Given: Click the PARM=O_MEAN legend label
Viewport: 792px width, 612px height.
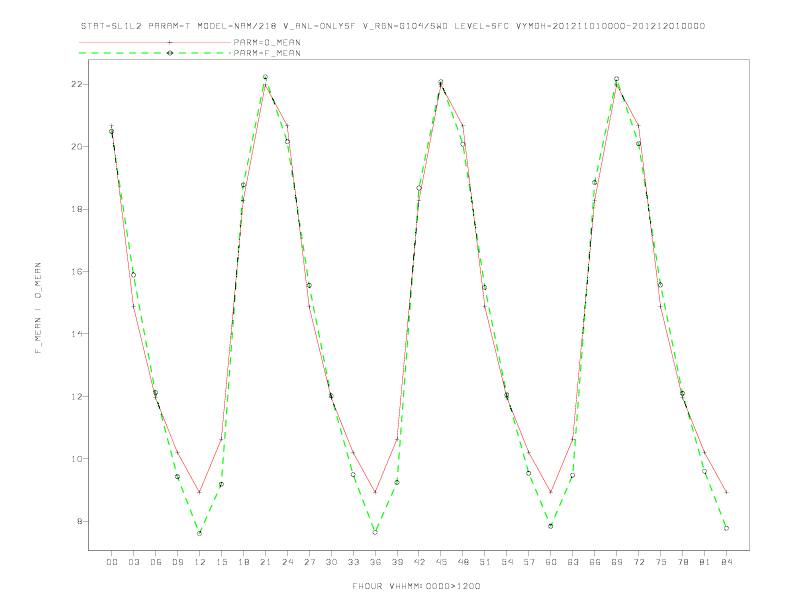Looking at the screenshot, I should point(267,42).
